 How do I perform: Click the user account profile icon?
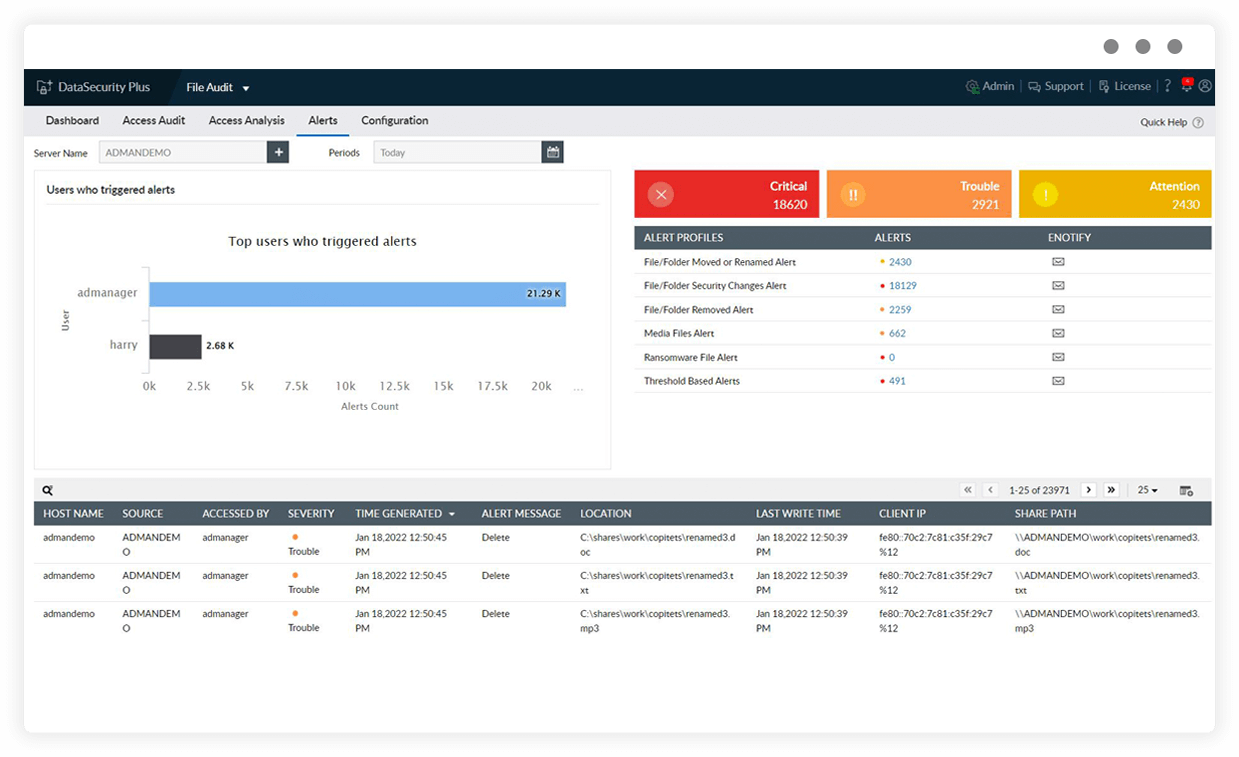[1206, 86]
